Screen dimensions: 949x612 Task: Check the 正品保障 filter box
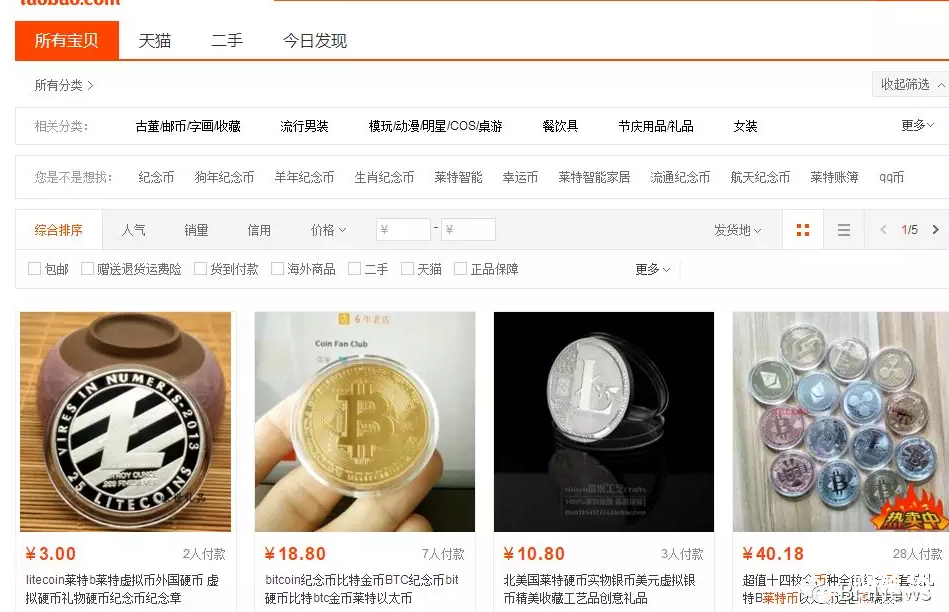(461, 268)
